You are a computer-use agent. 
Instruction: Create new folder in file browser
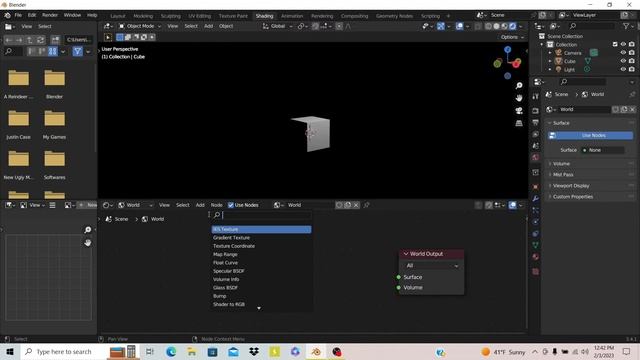click(x=55, y=40)
